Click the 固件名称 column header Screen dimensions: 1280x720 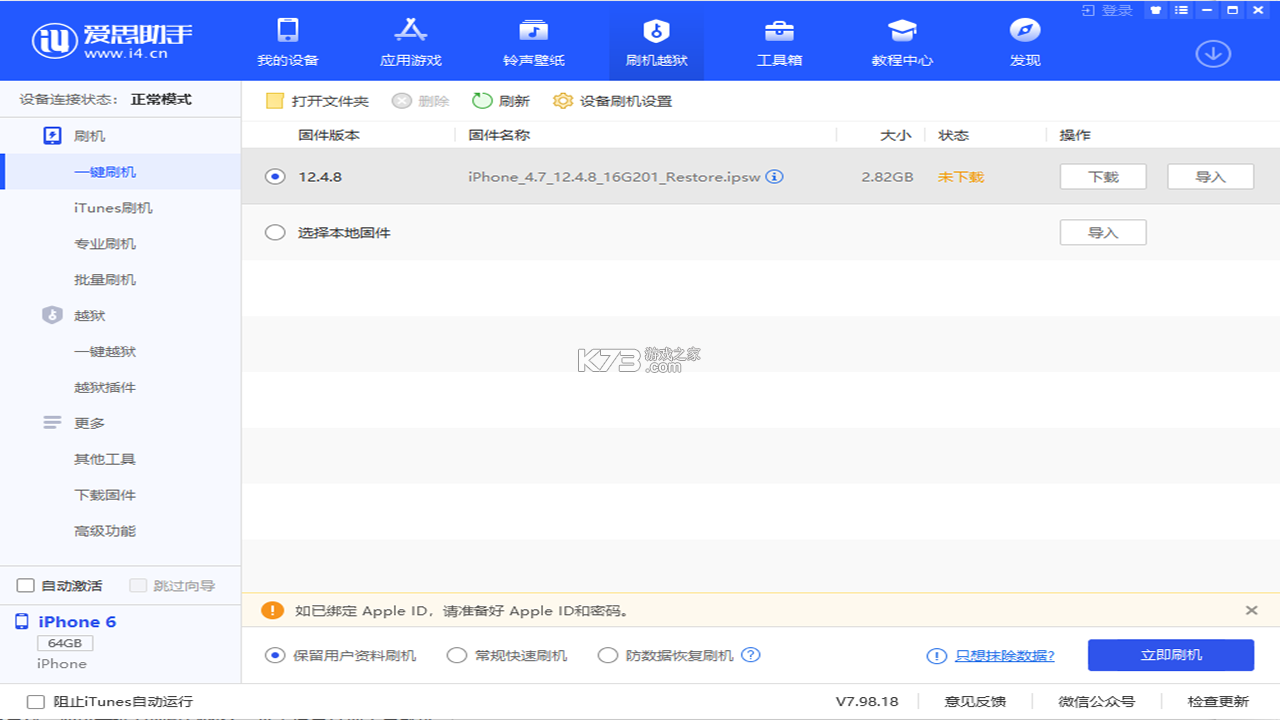tap(499, 135)
